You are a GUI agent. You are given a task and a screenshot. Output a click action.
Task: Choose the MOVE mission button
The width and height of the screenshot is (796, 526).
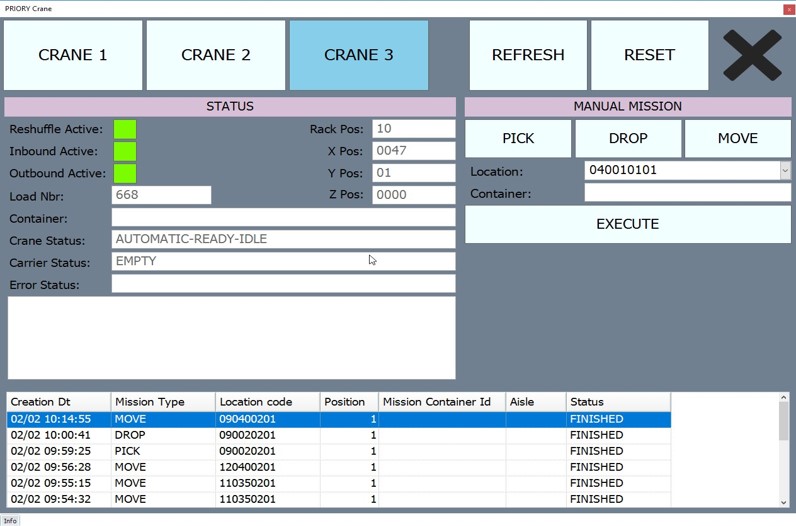click(738, 139)
